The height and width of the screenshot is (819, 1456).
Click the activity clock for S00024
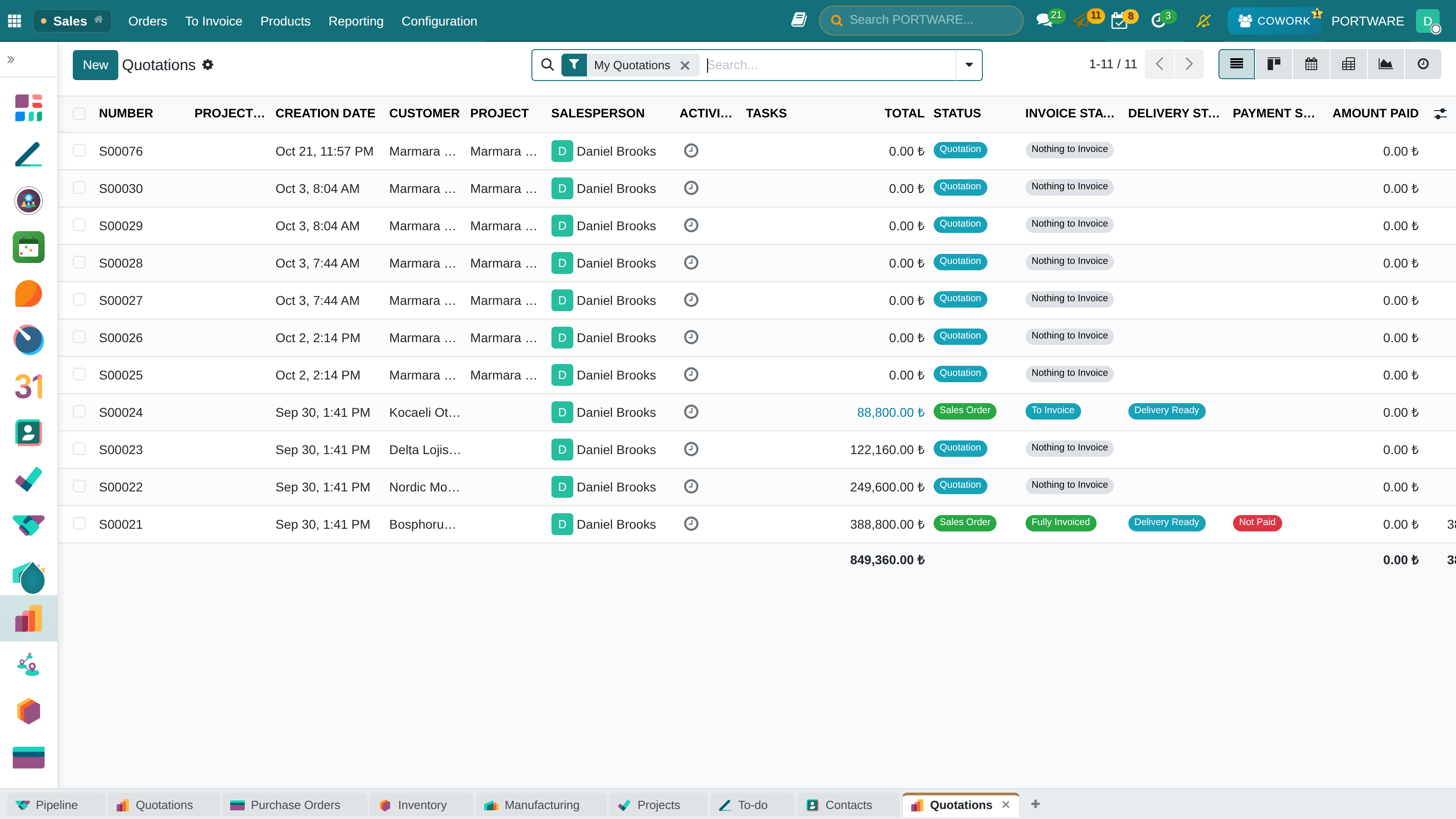(691, 412)
